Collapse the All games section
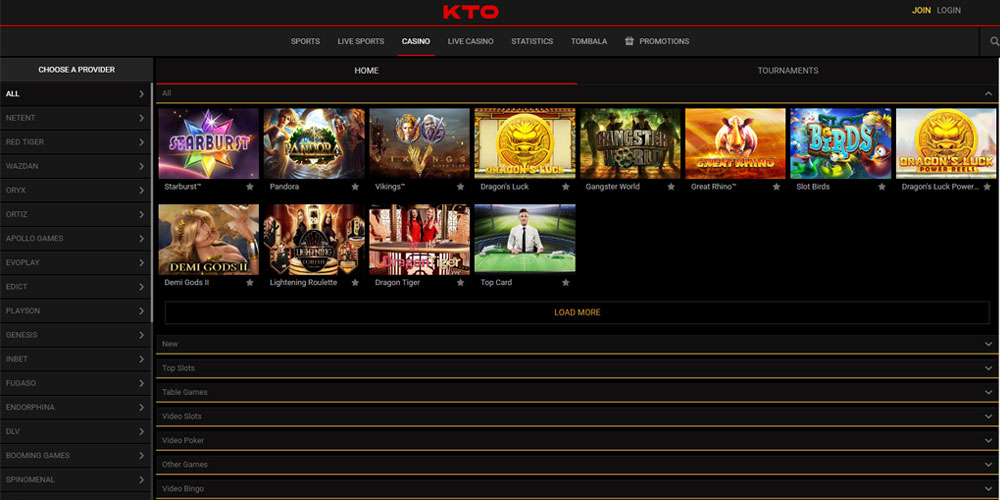The height and width of the screenshot is (500, 1000). click(988, 93)
